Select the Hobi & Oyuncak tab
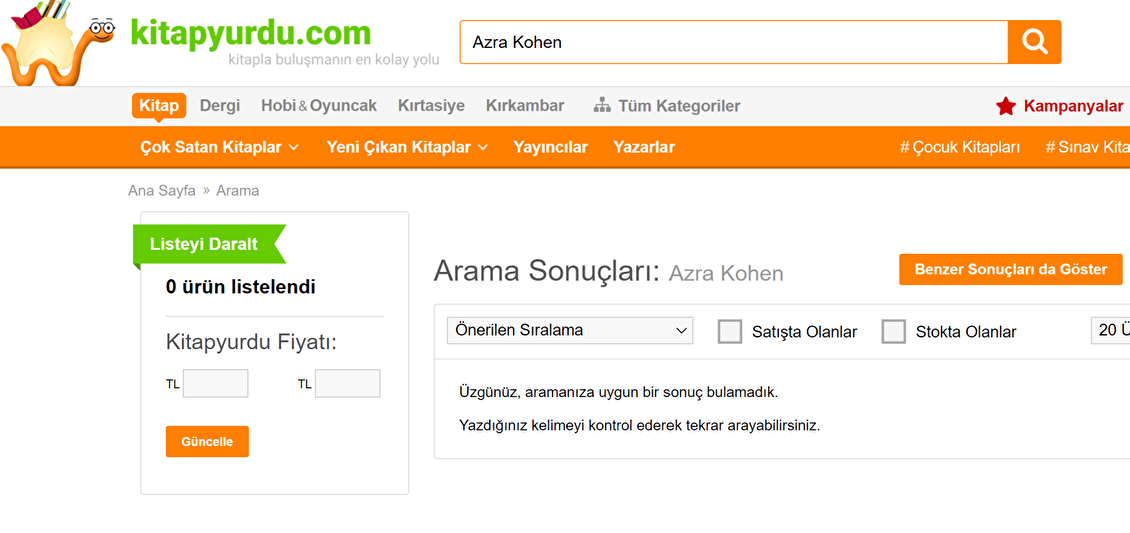1130x533 pixels. click(x=319, y=106)
